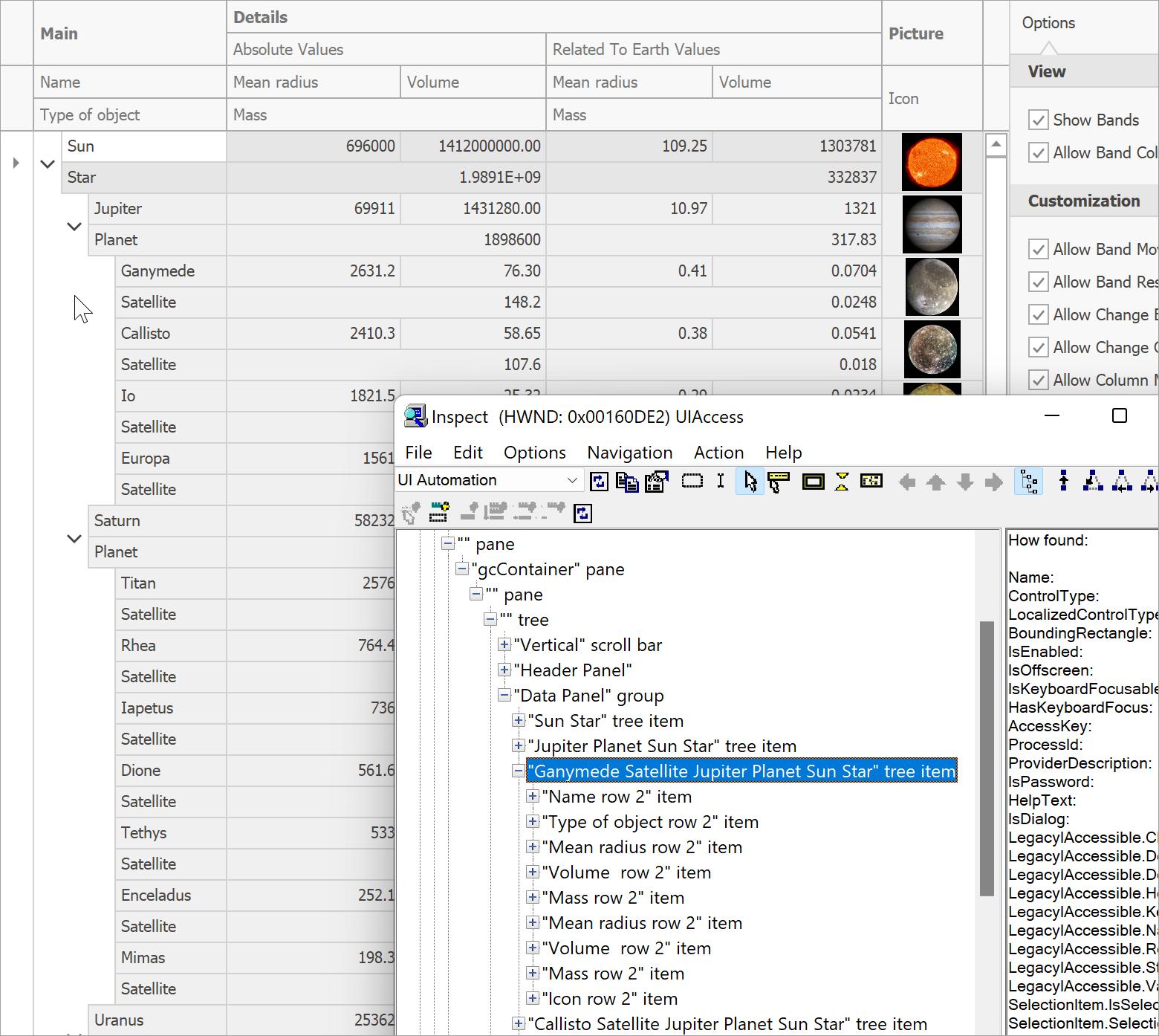This screenshot has height=1036, width=1159.
Task: Click the Copy properties icon in Inspect toolbar
Action: 627,482
